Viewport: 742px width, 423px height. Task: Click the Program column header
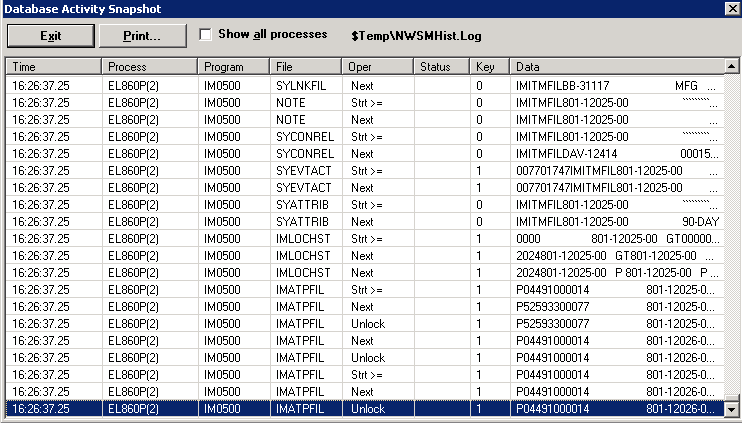click(x=233, y=67)
